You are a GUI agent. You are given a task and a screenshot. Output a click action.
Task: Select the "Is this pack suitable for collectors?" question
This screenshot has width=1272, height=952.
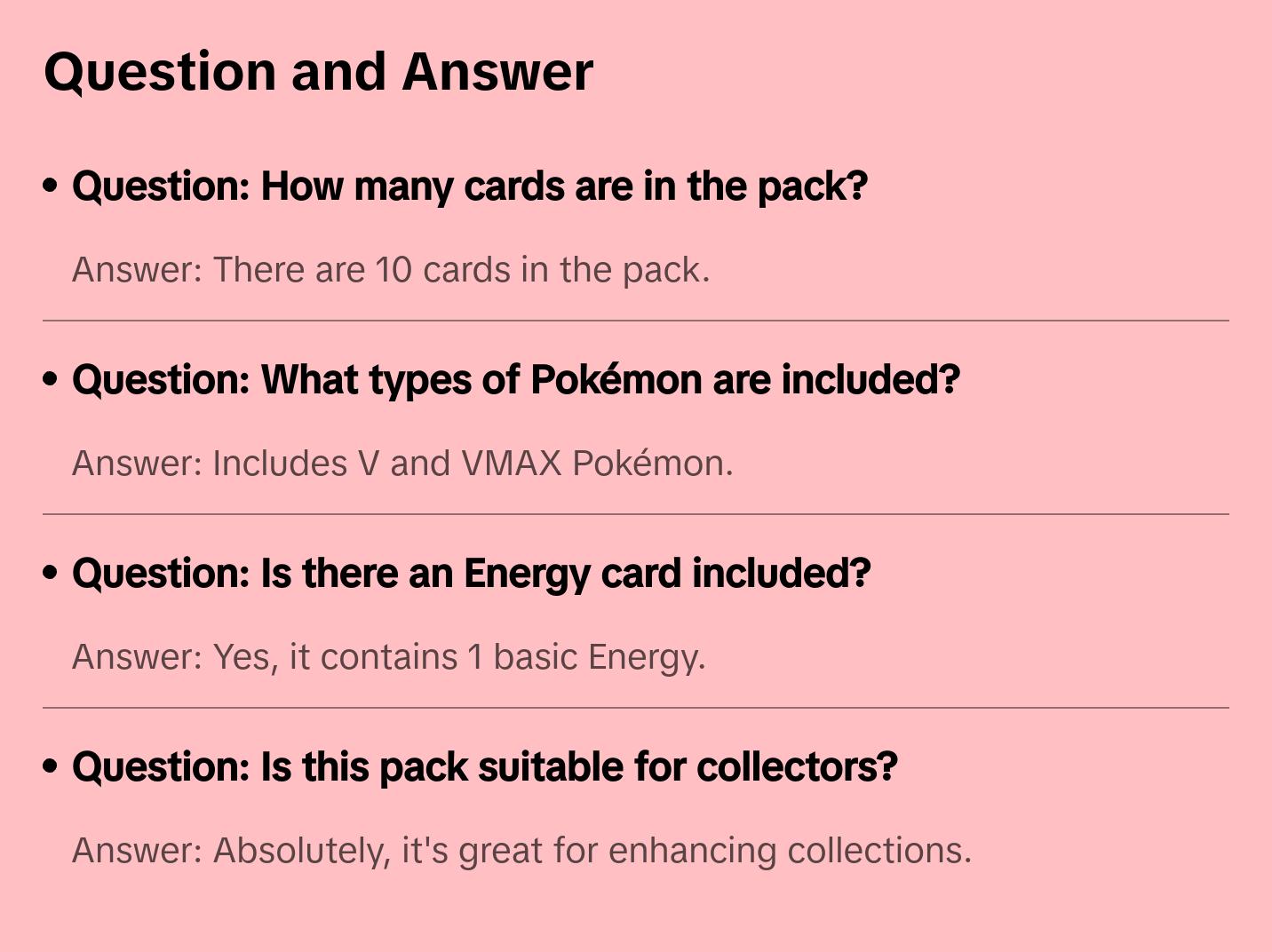tap(485, 766)
